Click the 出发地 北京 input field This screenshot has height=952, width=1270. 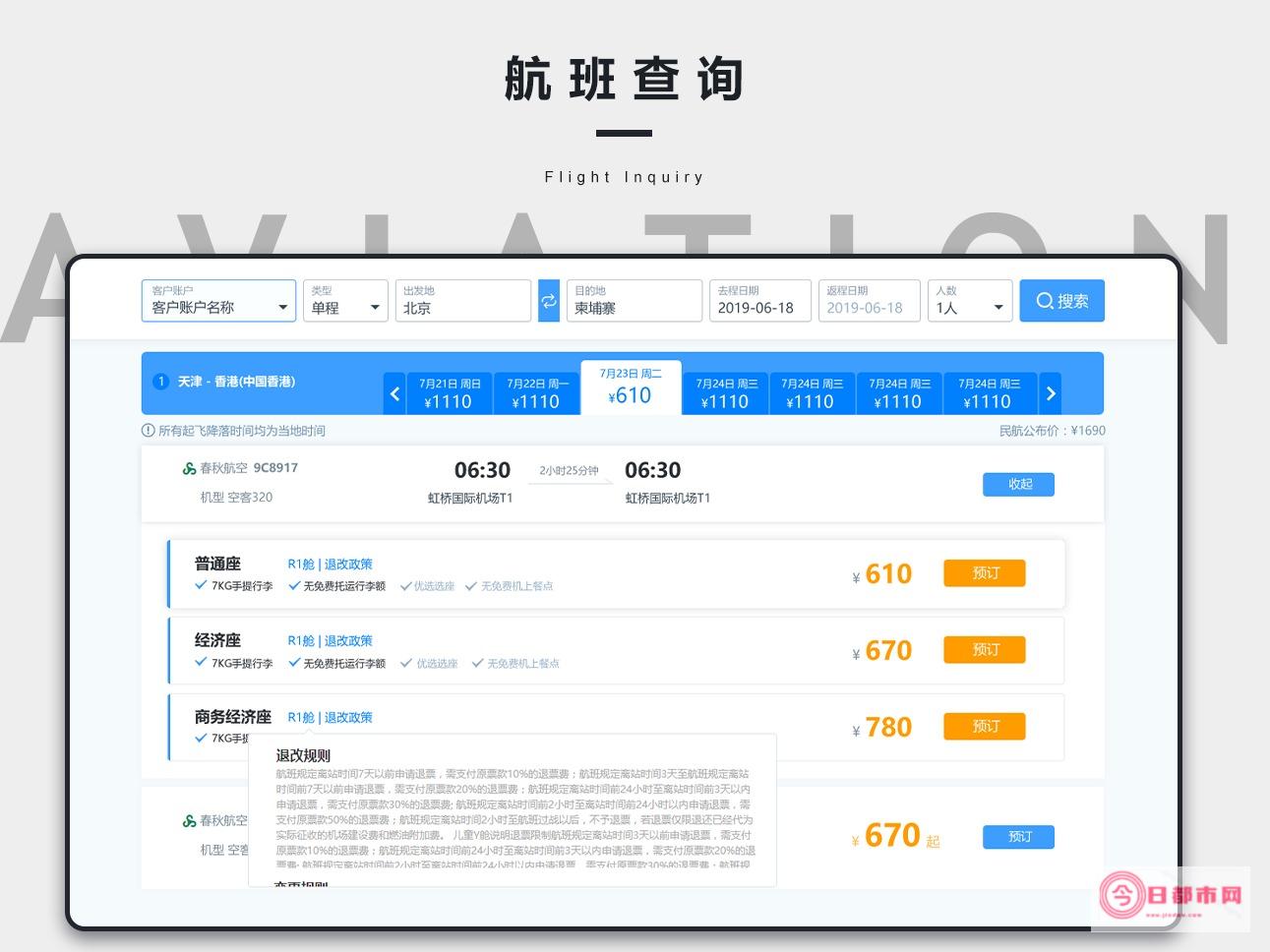coord(462,301)
